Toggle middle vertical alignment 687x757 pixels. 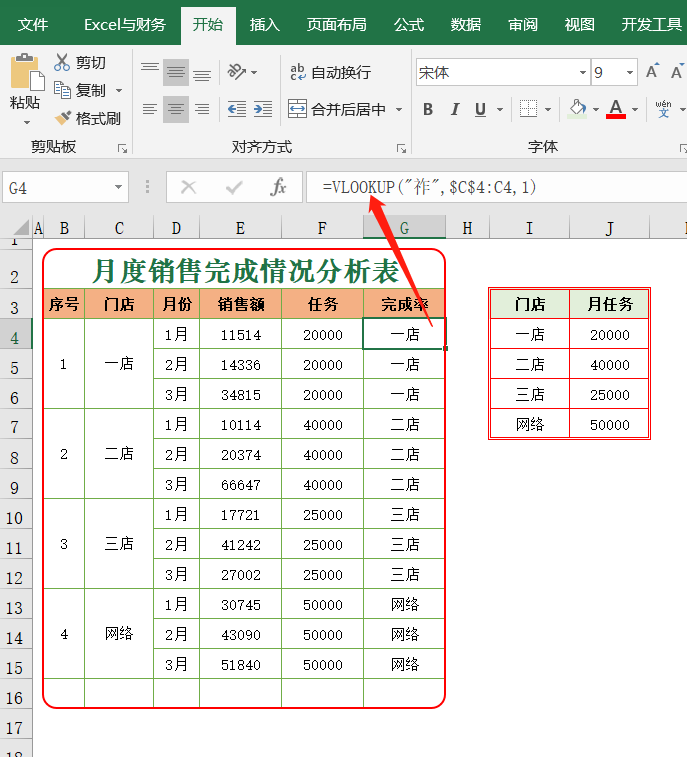[x=176, y=72]
